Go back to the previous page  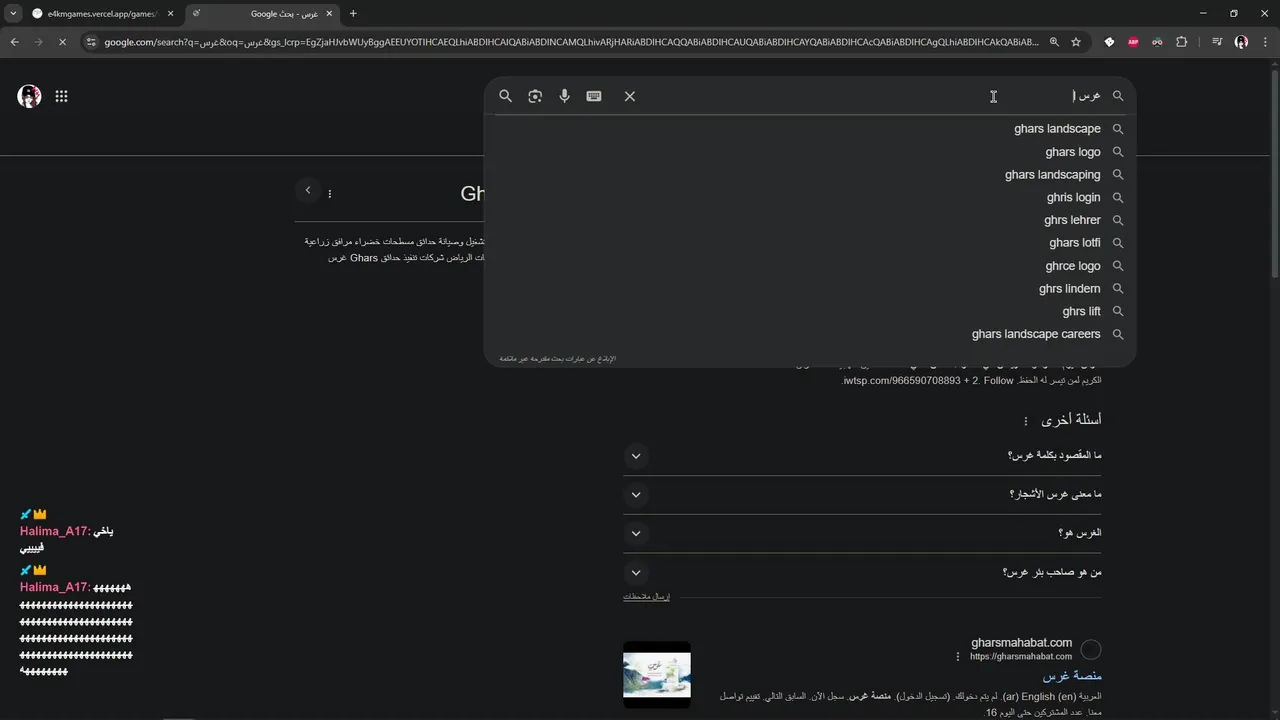pos(14,42)
